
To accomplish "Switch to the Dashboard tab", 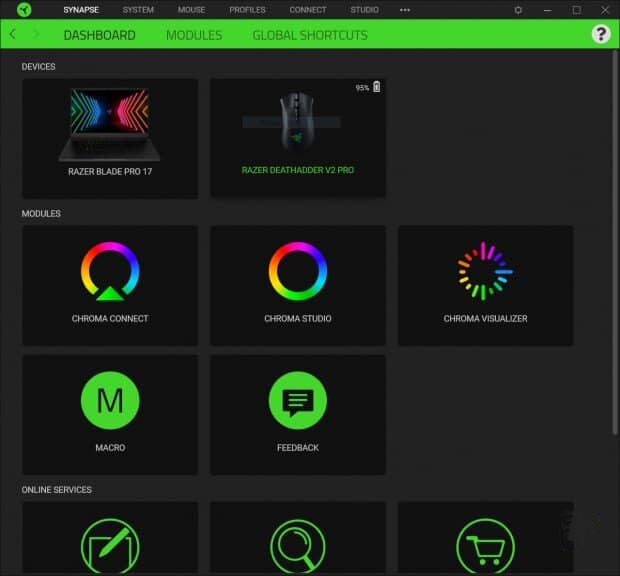I will pyautogui.click(x=100, y=35).
